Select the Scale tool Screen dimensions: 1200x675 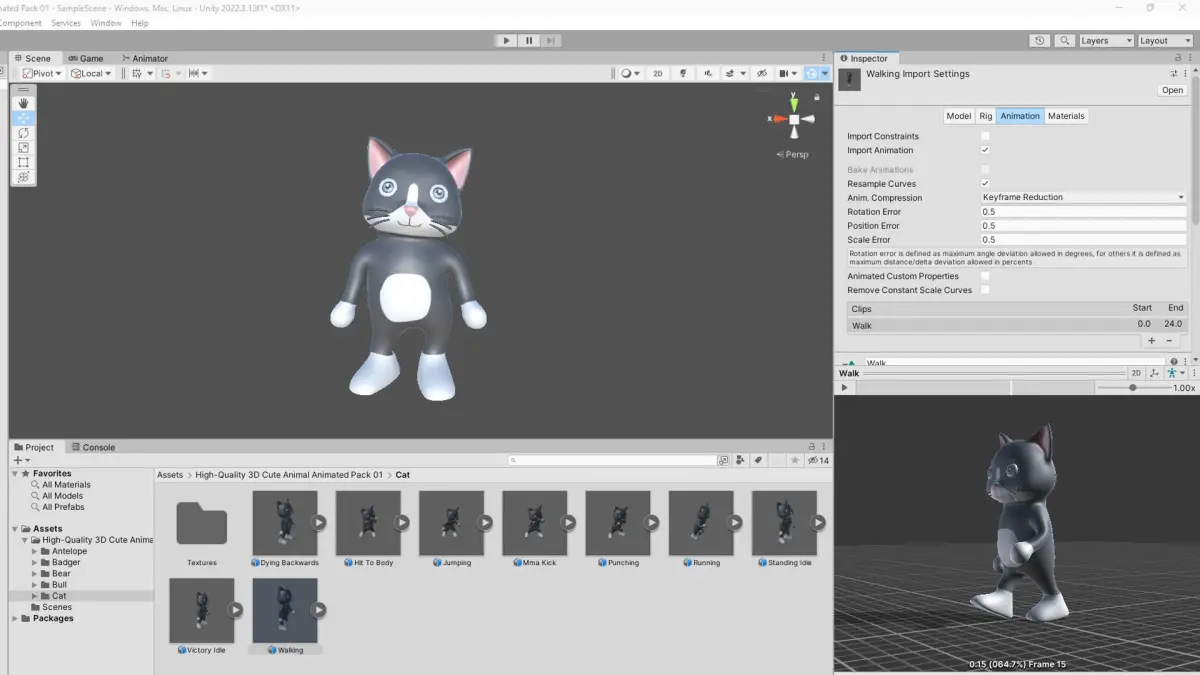24,148
